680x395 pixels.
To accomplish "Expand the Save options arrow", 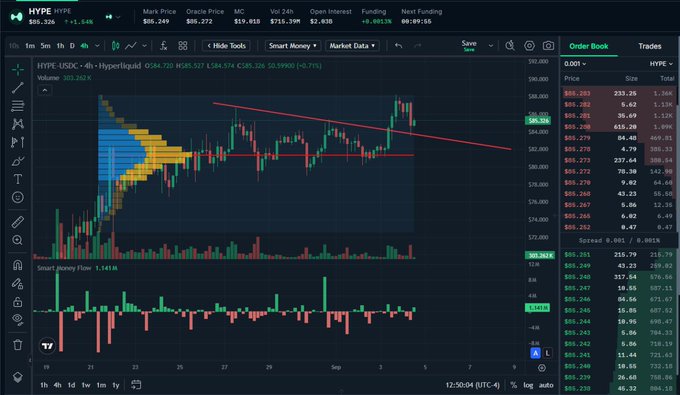I will tap(490, 46).
